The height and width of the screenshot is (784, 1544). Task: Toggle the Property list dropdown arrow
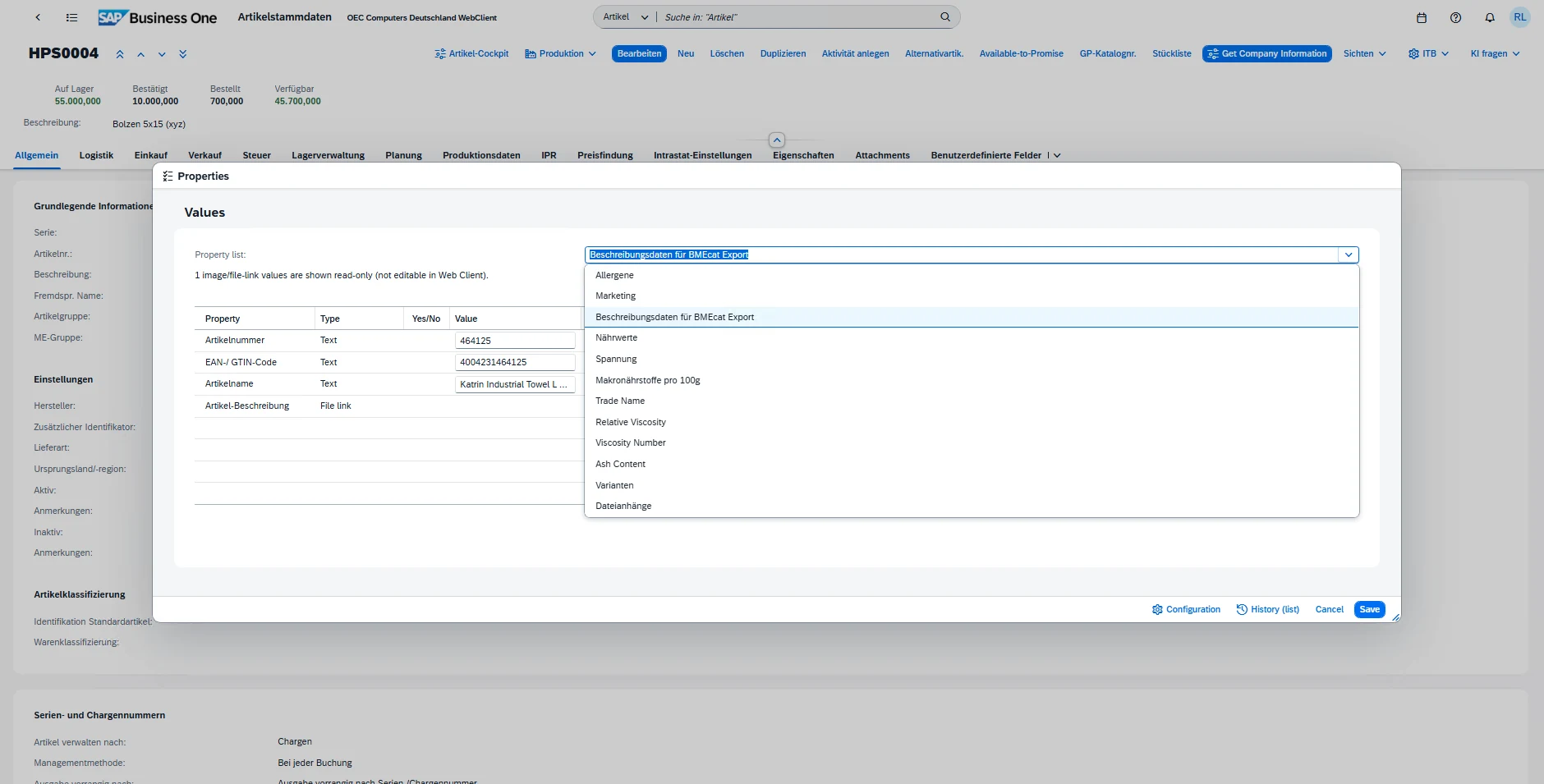tap(1349, 255)
